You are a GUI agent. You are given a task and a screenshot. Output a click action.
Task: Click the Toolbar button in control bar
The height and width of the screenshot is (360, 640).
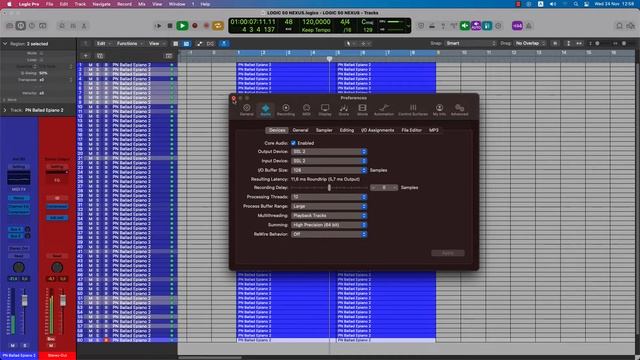pyautogui.click(x=42, y=26)
